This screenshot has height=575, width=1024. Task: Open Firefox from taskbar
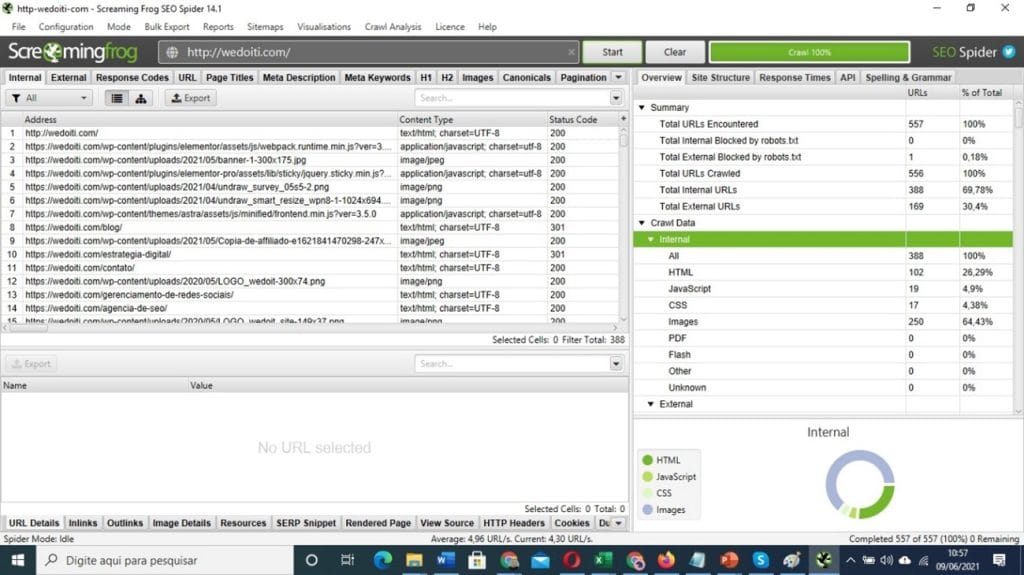(x=666, y=560)
